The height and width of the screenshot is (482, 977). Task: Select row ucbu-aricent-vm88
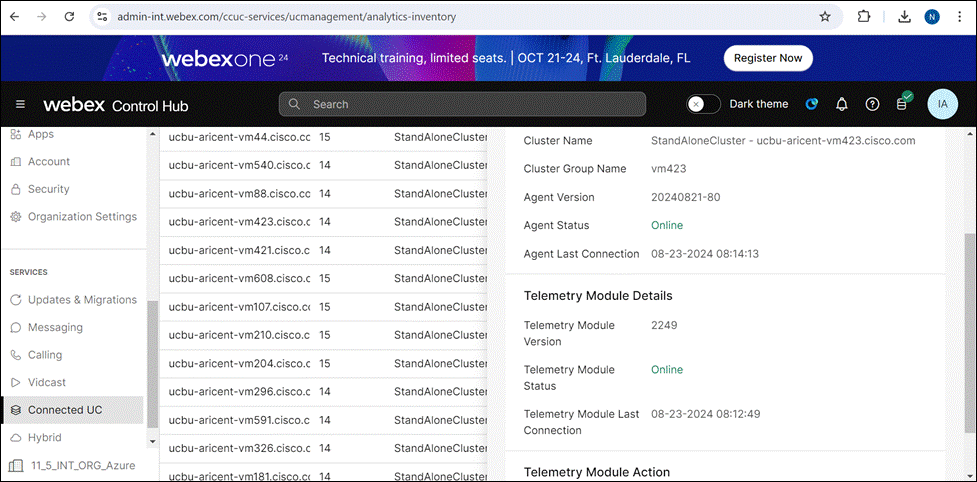(x=324, y=194)
